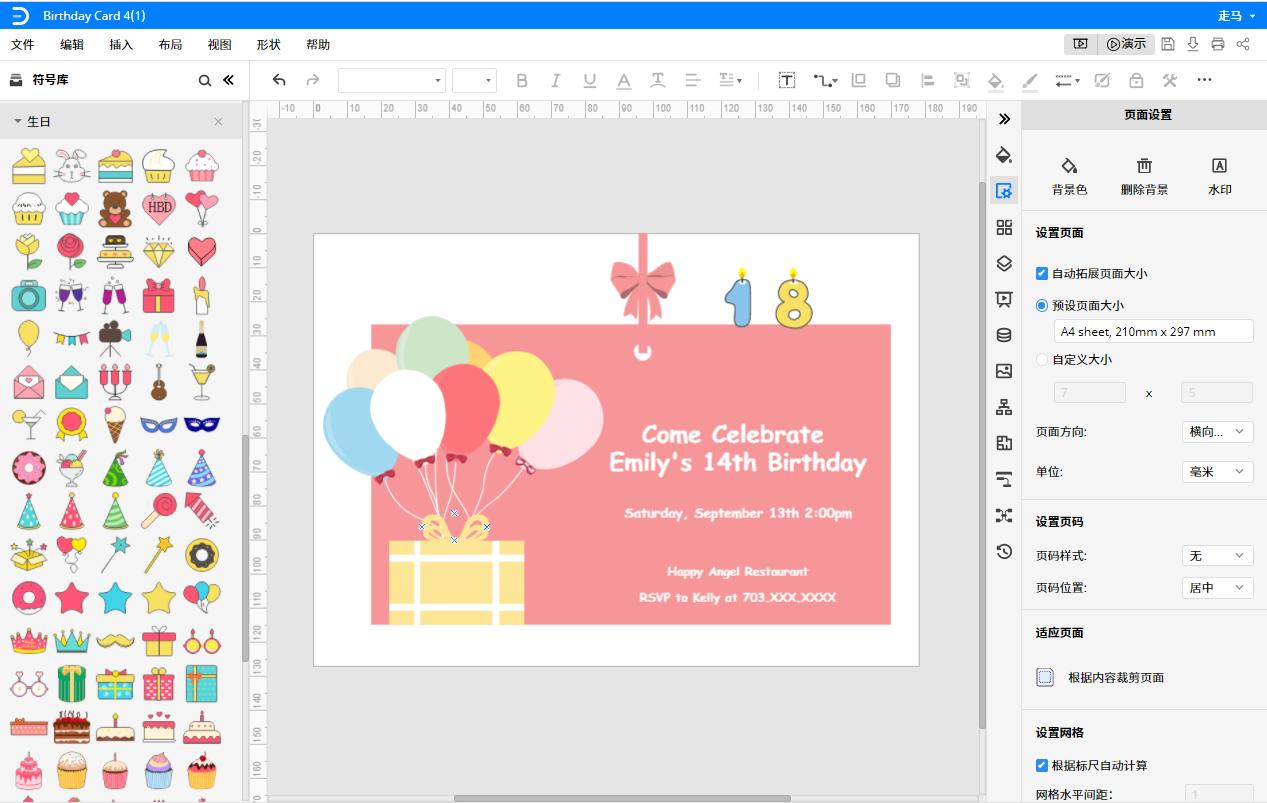Click the lock icon in toolbar
The width and height of the screenshot is (1267, 803).
tap(1136, 80)
